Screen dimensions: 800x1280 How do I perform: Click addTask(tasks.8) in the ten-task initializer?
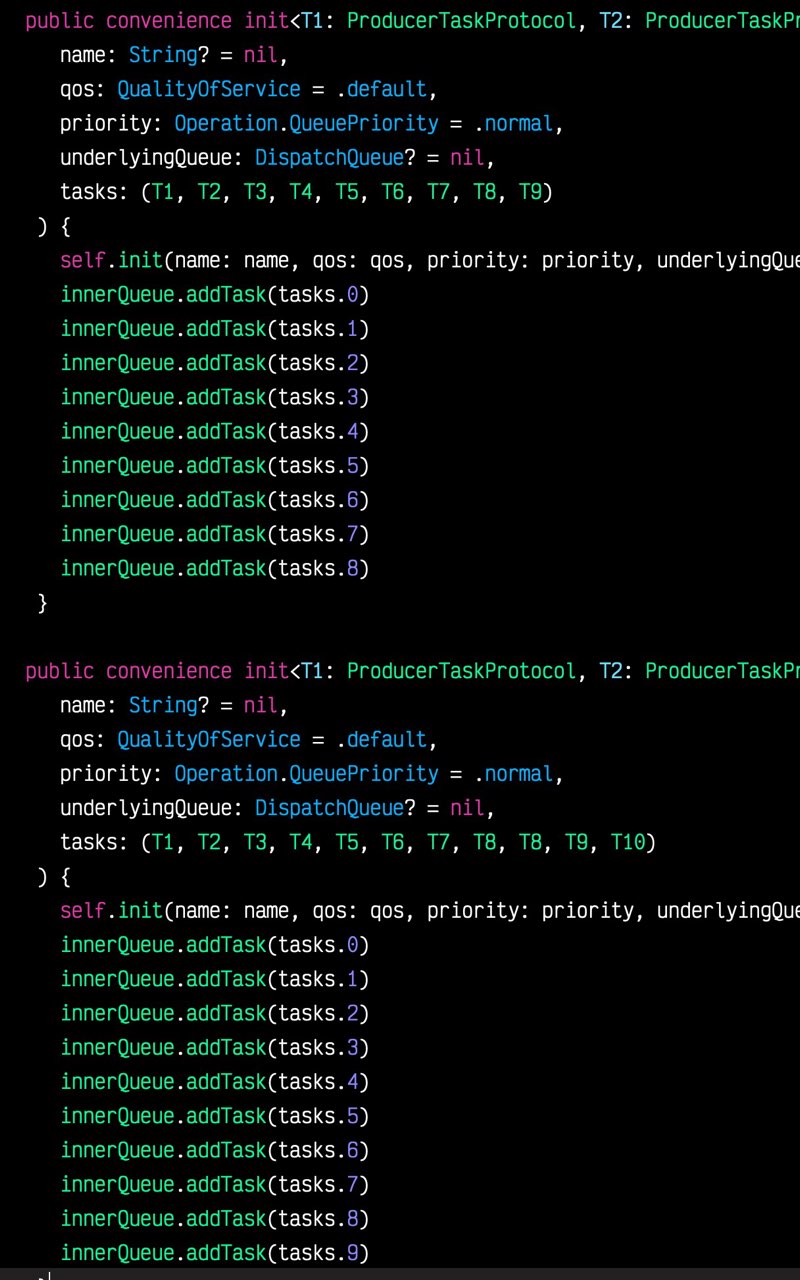tap(278, 1218)
